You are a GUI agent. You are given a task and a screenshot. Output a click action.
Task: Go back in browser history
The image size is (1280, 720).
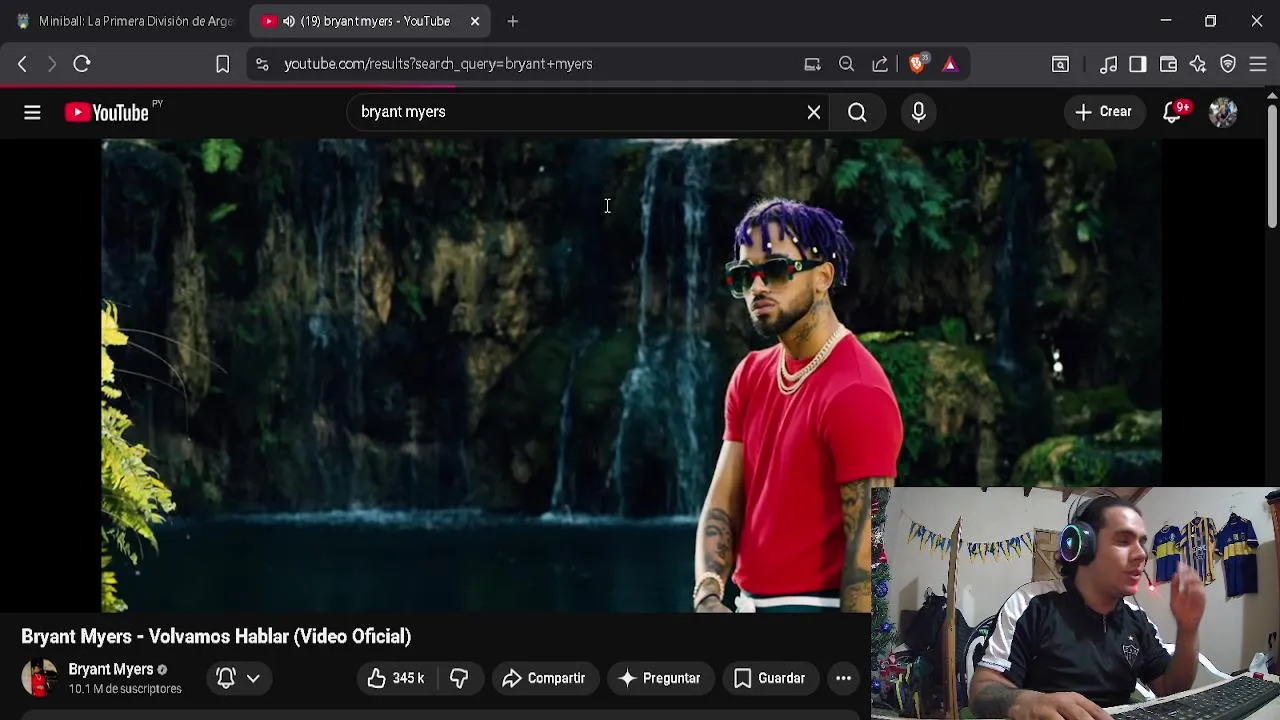22,64
